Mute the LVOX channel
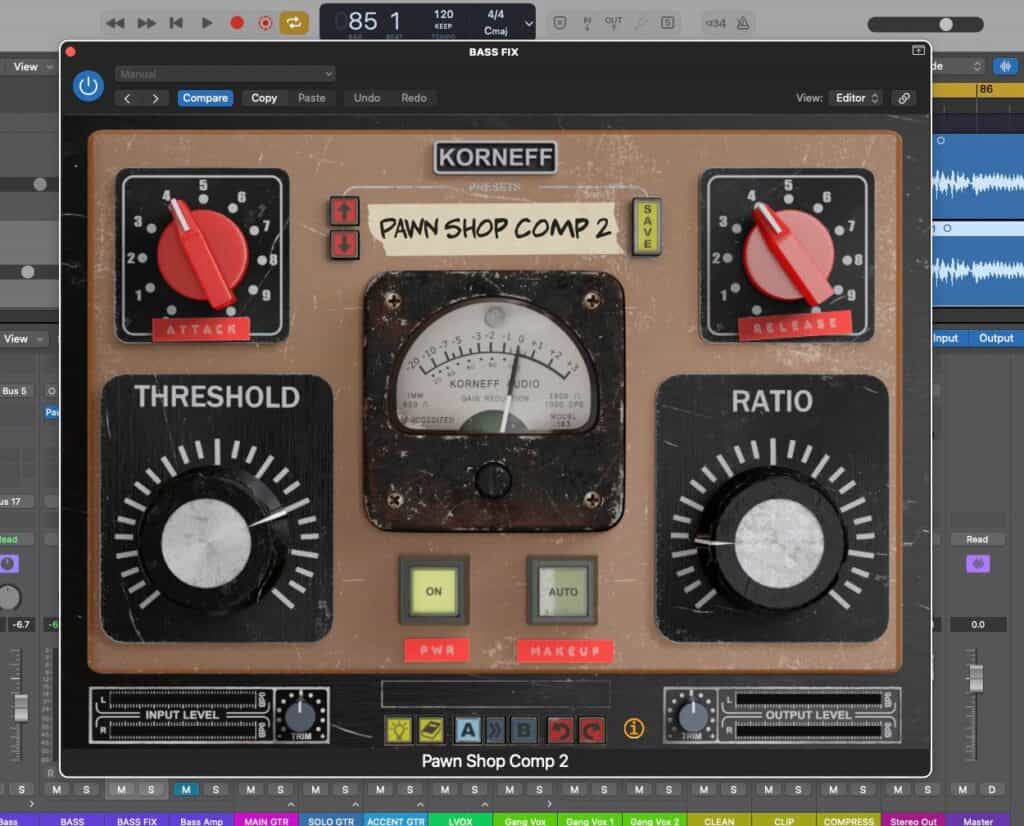Image resolution: width=1024 pixels, height=826 pixels. point(445,789)
